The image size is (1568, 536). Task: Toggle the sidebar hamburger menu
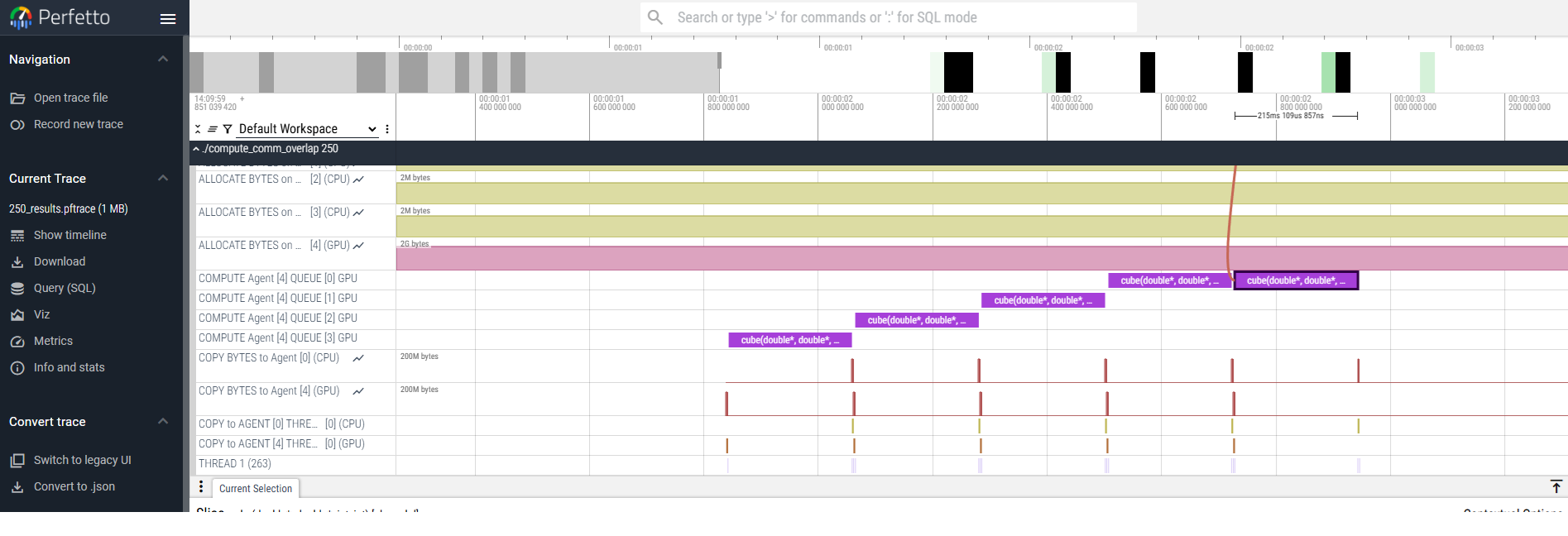(168, 18)
